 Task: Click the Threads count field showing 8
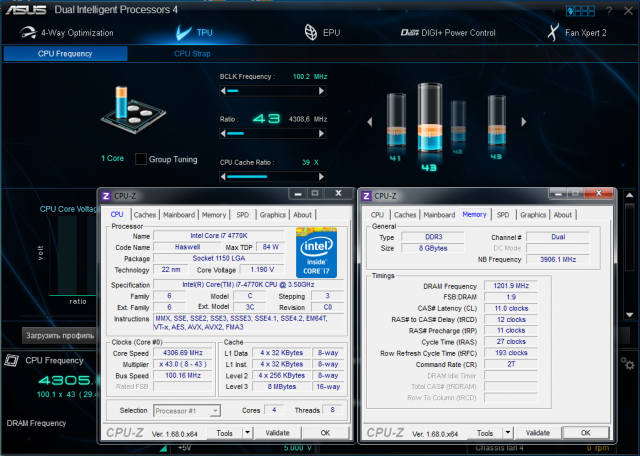click(x=332, y=410)
